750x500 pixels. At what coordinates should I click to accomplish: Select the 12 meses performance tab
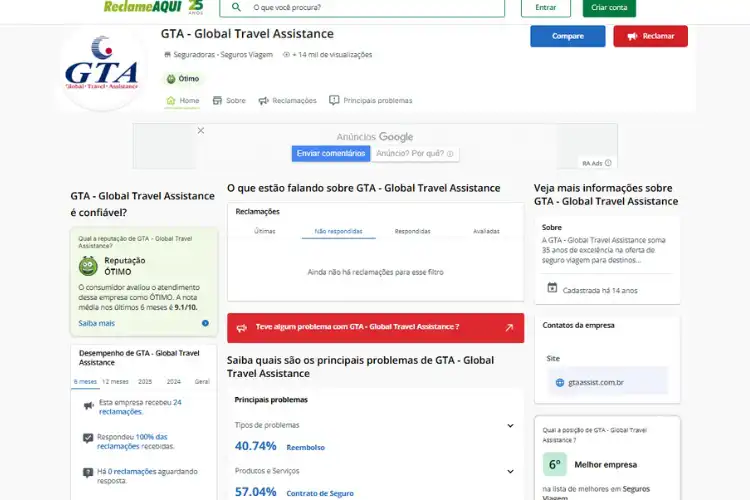pos(115,382)
